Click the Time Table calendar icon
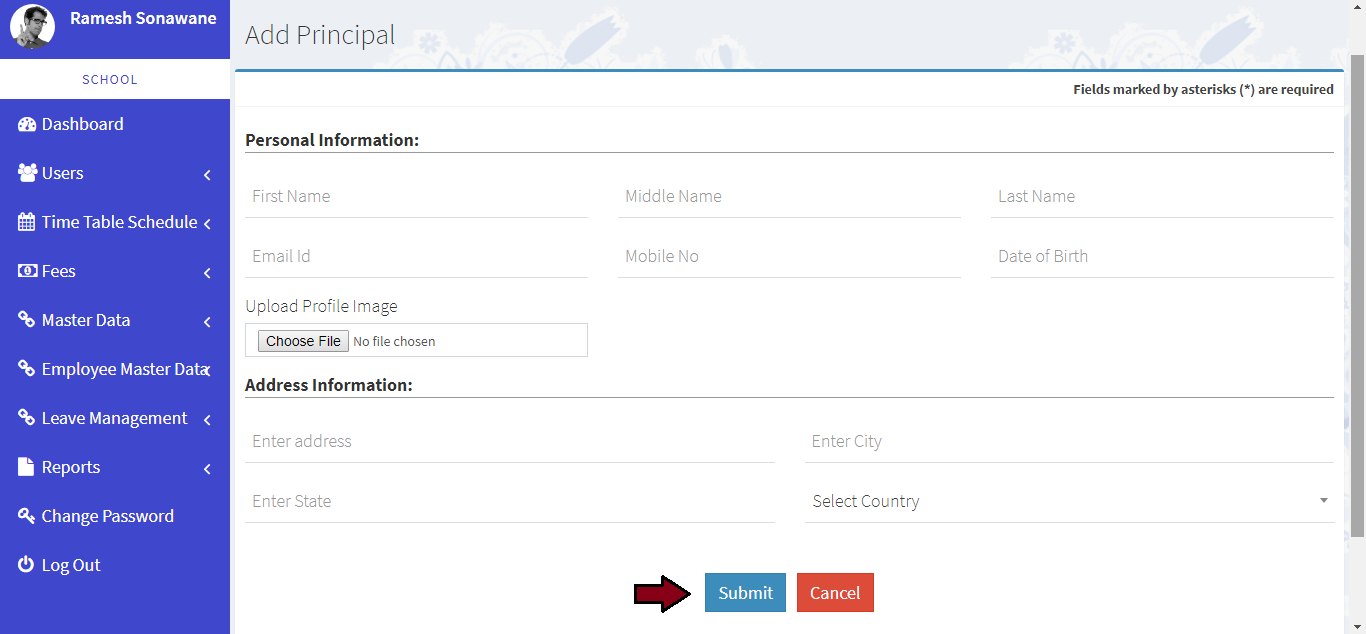This screenshot has height=634, width=1366. click(27, 222)
